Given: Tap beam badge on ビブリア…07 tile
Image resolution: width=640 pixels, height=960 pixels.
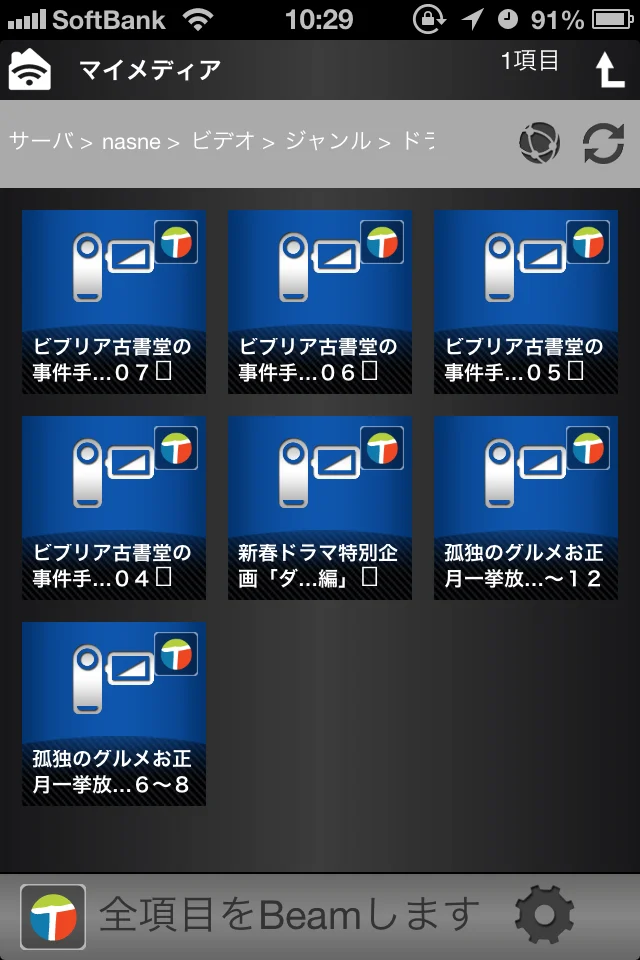Looking at the screenshot, I should click(176, 242).
